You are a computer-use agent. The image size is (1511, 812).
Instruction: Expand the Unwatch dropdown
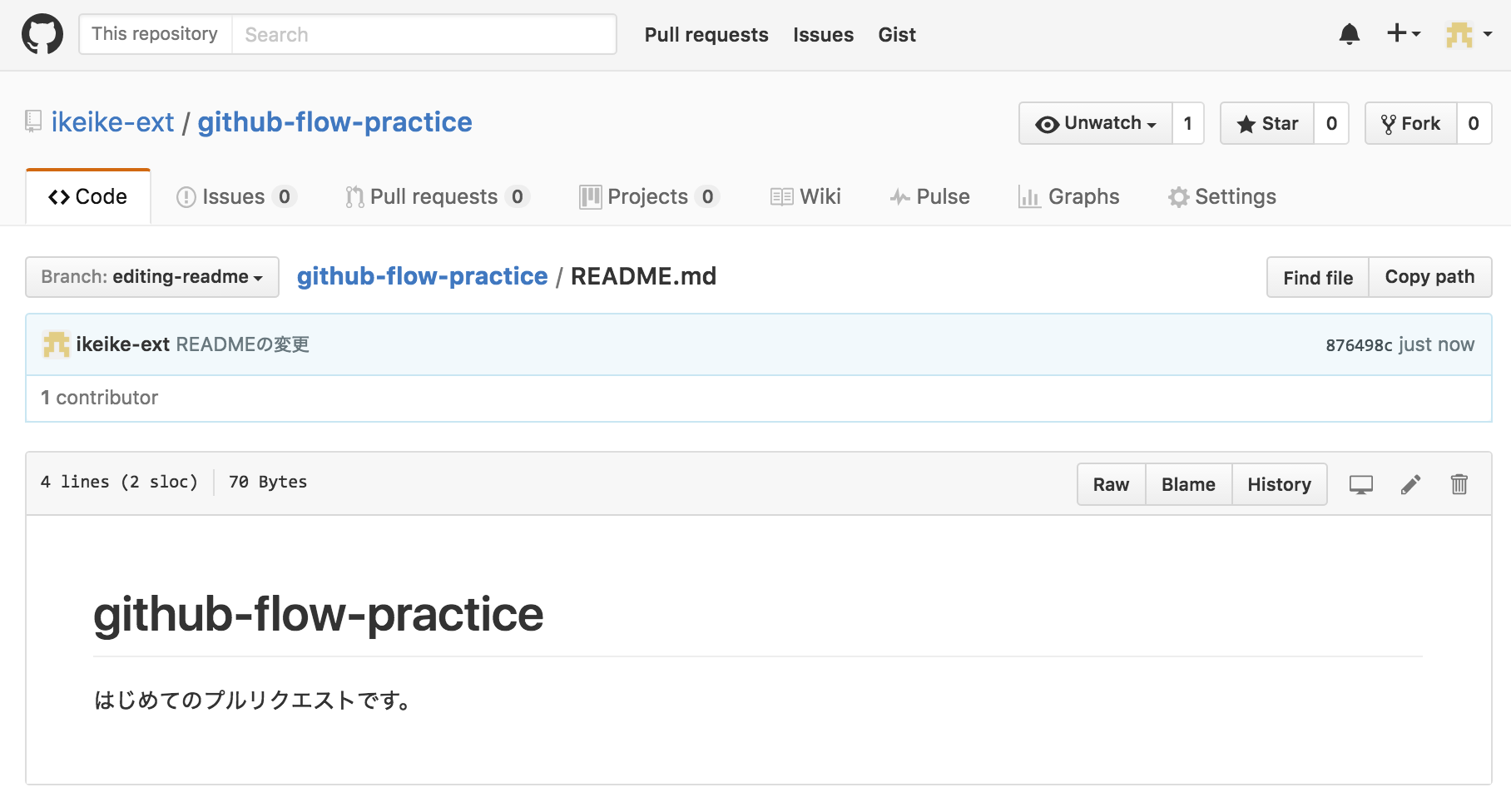tap(1096, 123)
